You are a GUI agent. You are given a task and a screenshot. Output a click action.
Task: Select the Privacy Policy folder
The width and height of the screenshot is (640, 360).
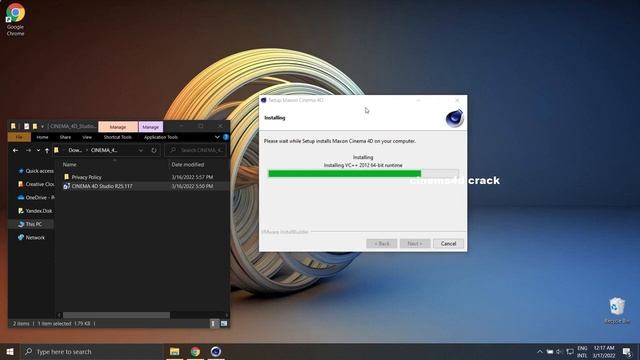(x=87, y=177)
